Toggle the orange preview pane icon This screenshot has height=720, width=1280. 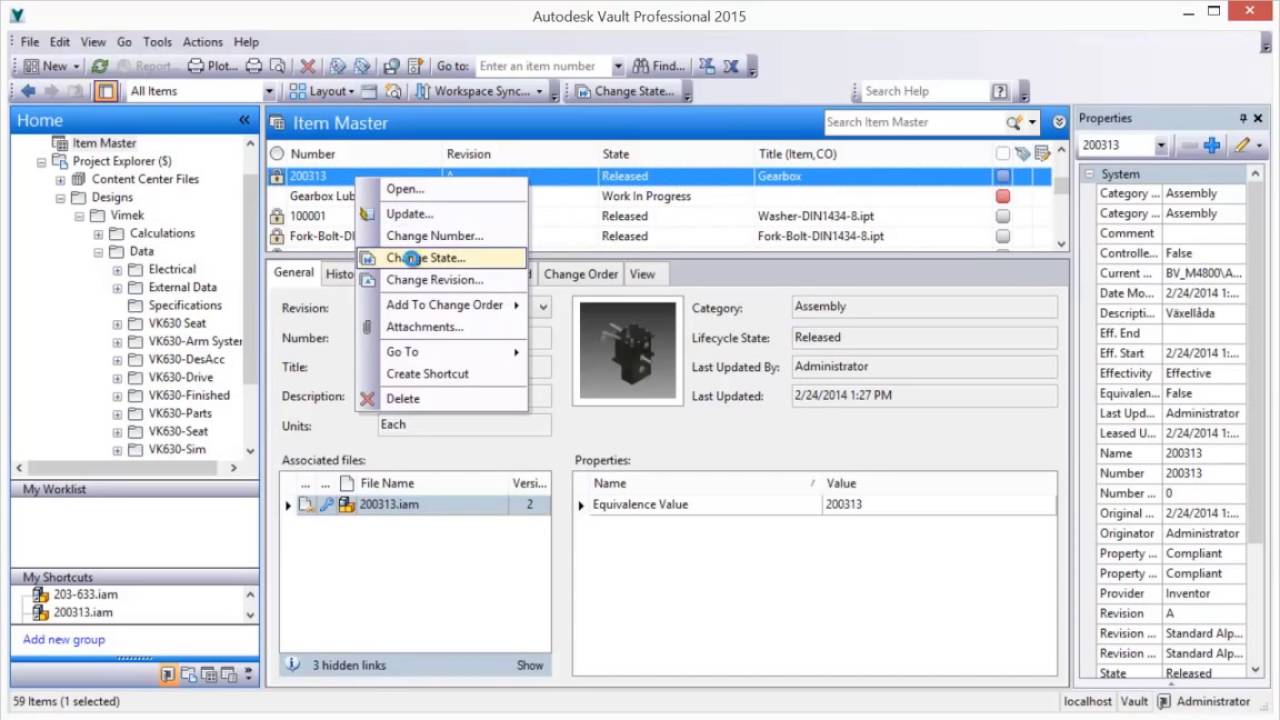click(105, 91)
